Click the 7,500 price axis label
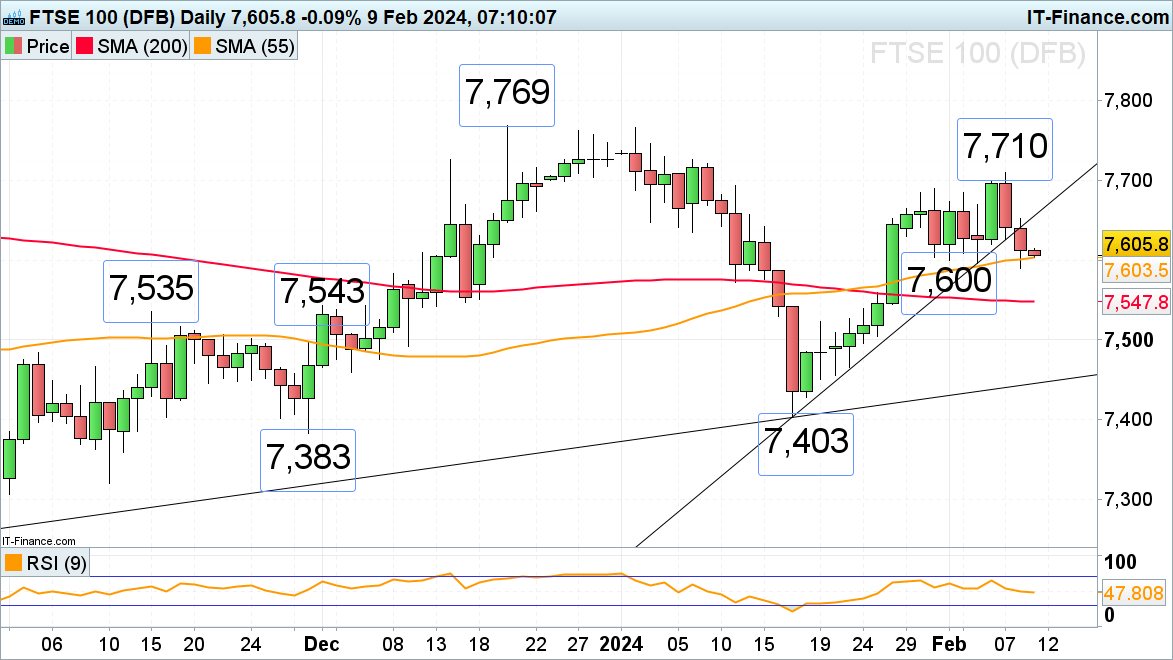This screenshot has height=660, width=1173. [x=1128, y=340]
